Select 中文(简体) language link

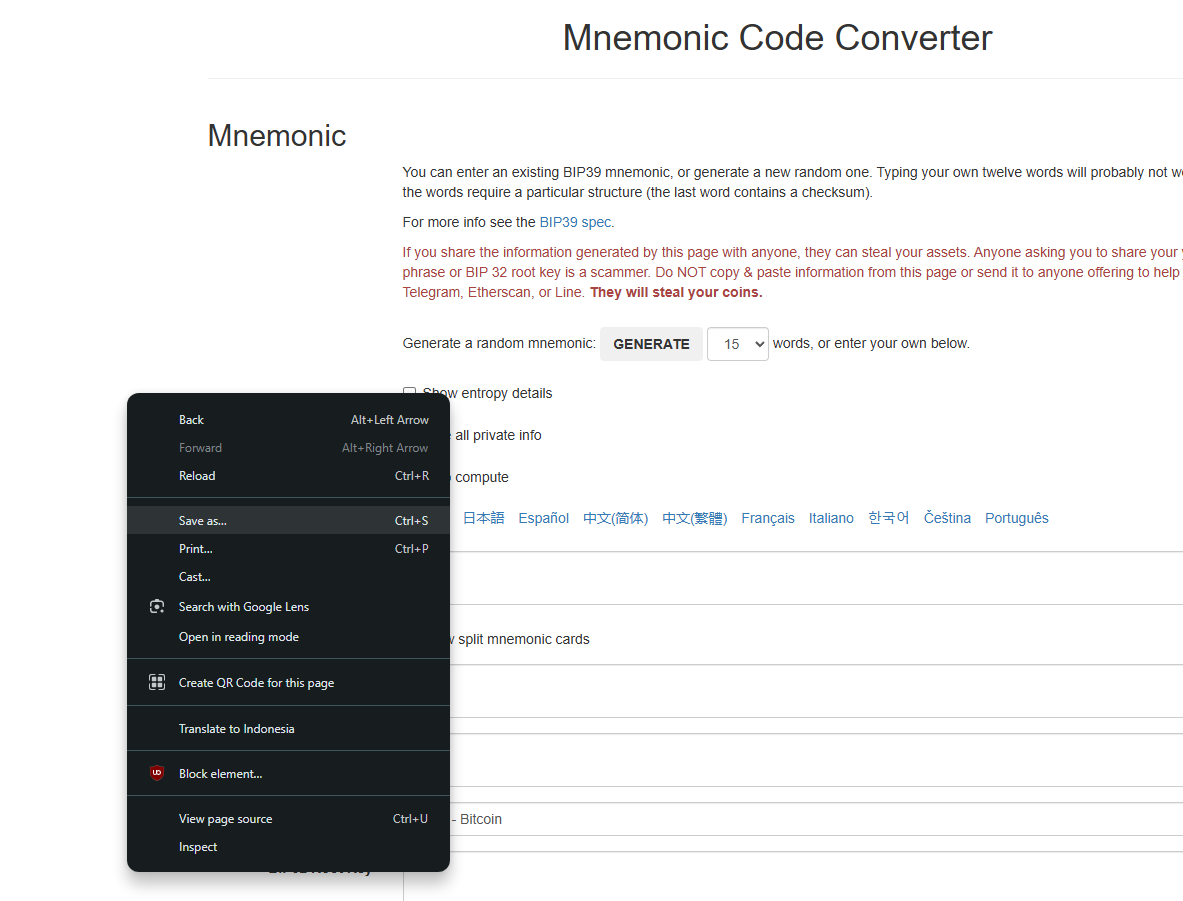point(616,518)
